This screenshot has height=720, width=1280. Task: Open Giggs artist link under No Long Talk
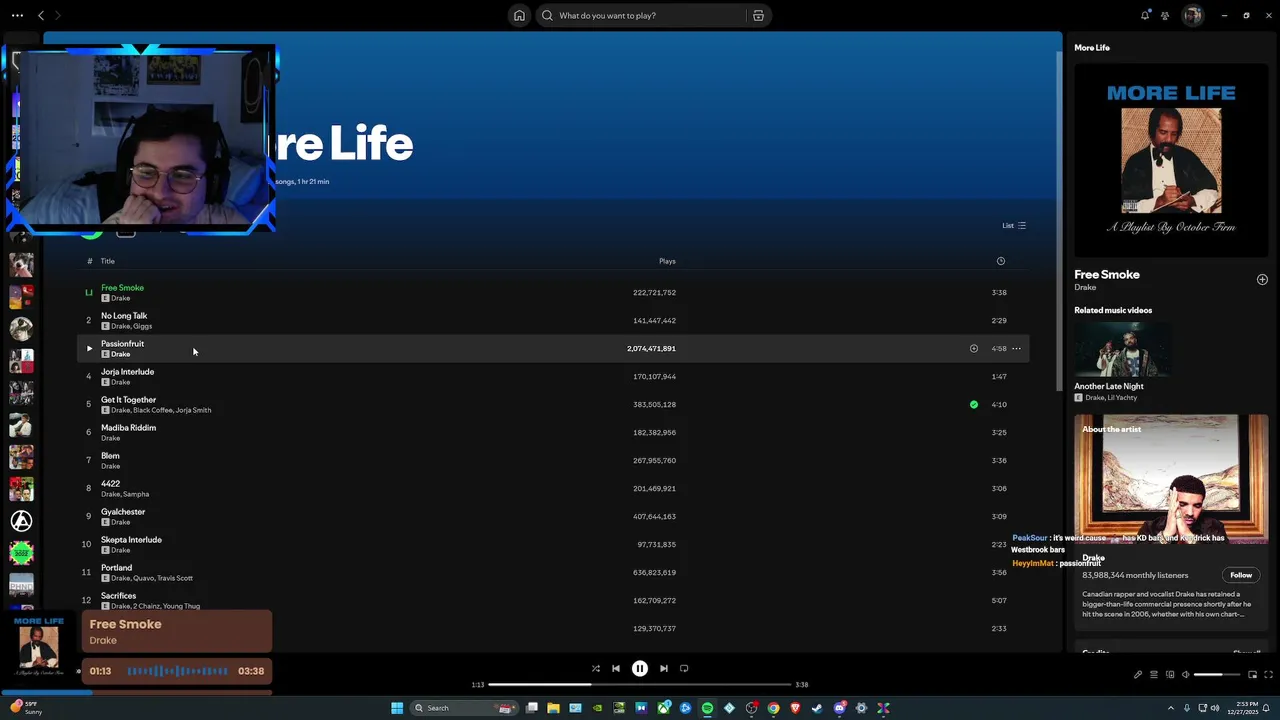click(x=143, y=326)
